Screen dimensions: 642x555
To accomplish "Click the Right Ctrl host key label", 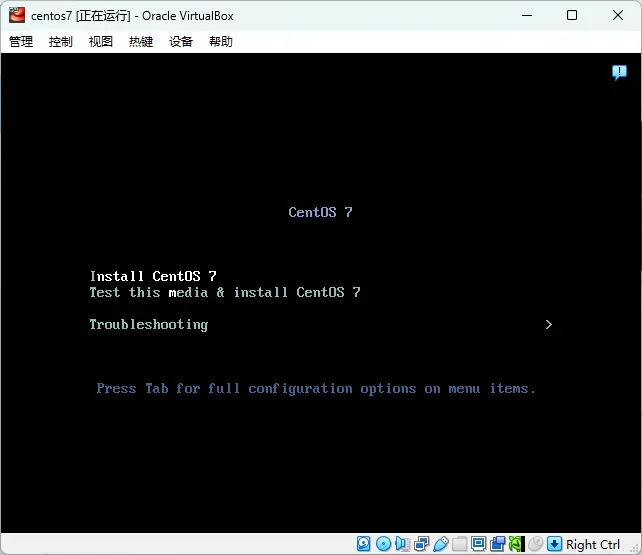I will 593,544.
